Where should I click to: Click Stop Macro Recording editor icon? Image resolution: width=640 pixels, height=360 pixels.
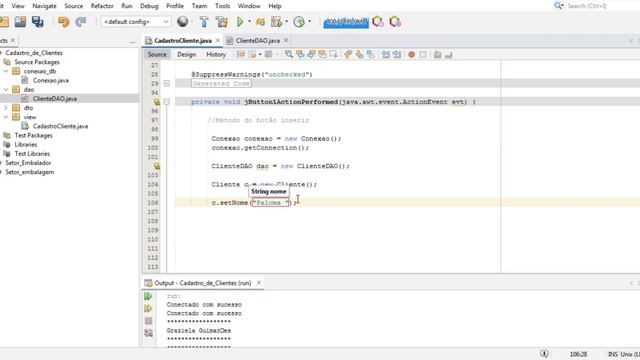click(x=423, y=54)
